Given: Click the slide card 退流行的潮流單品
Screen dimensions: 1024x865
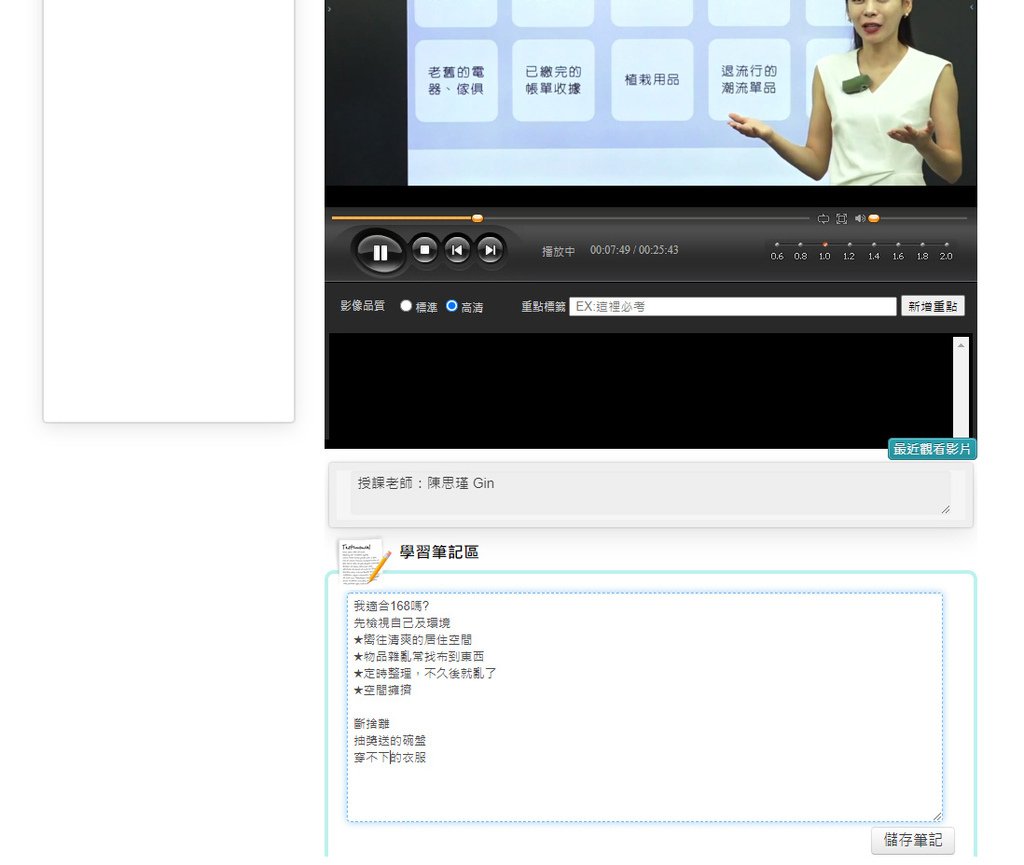Looking at the screenshot, I should (749, 80).
